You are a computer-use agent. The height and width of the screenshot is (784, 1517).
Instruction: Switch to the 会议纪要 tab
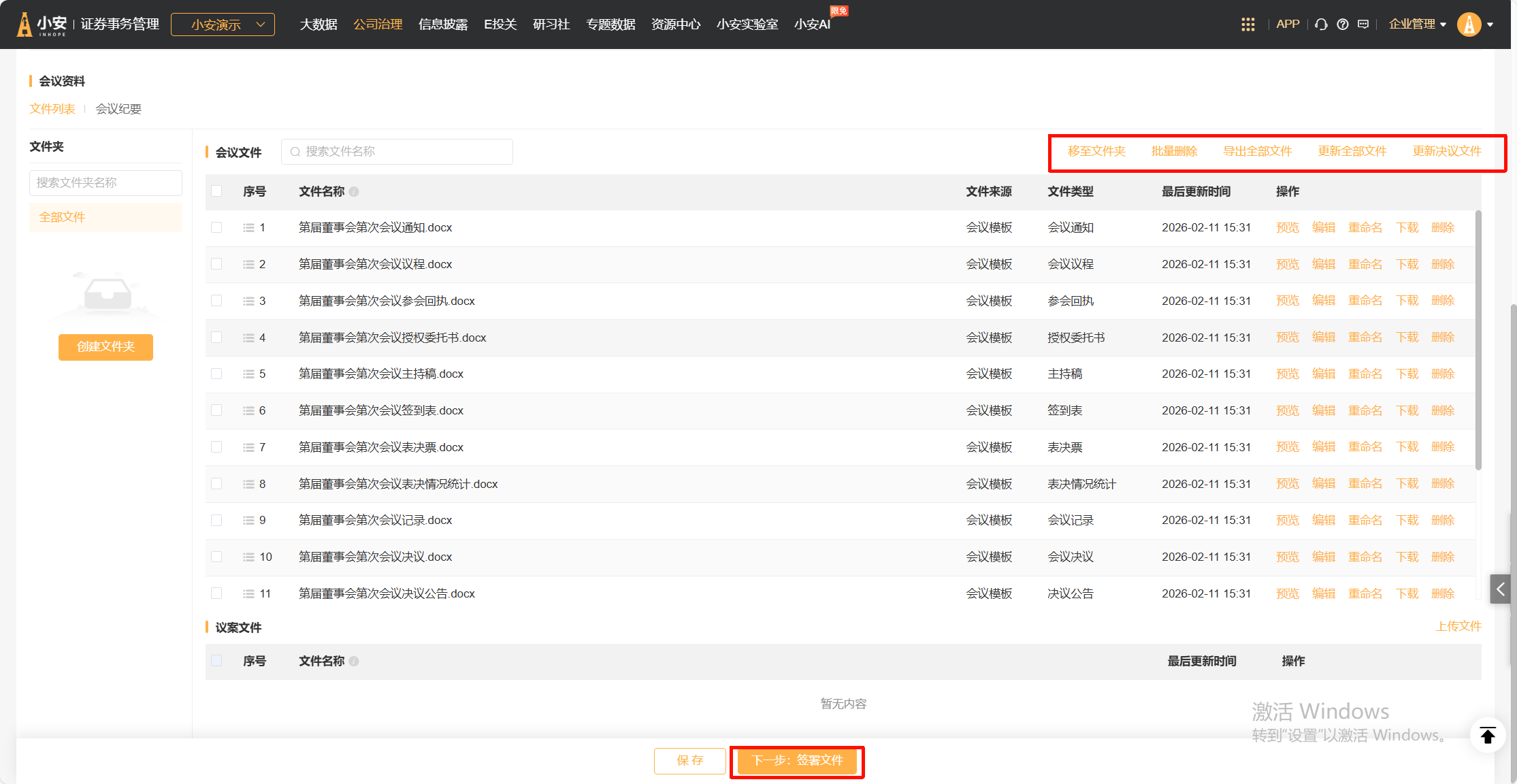pos(118,109)
